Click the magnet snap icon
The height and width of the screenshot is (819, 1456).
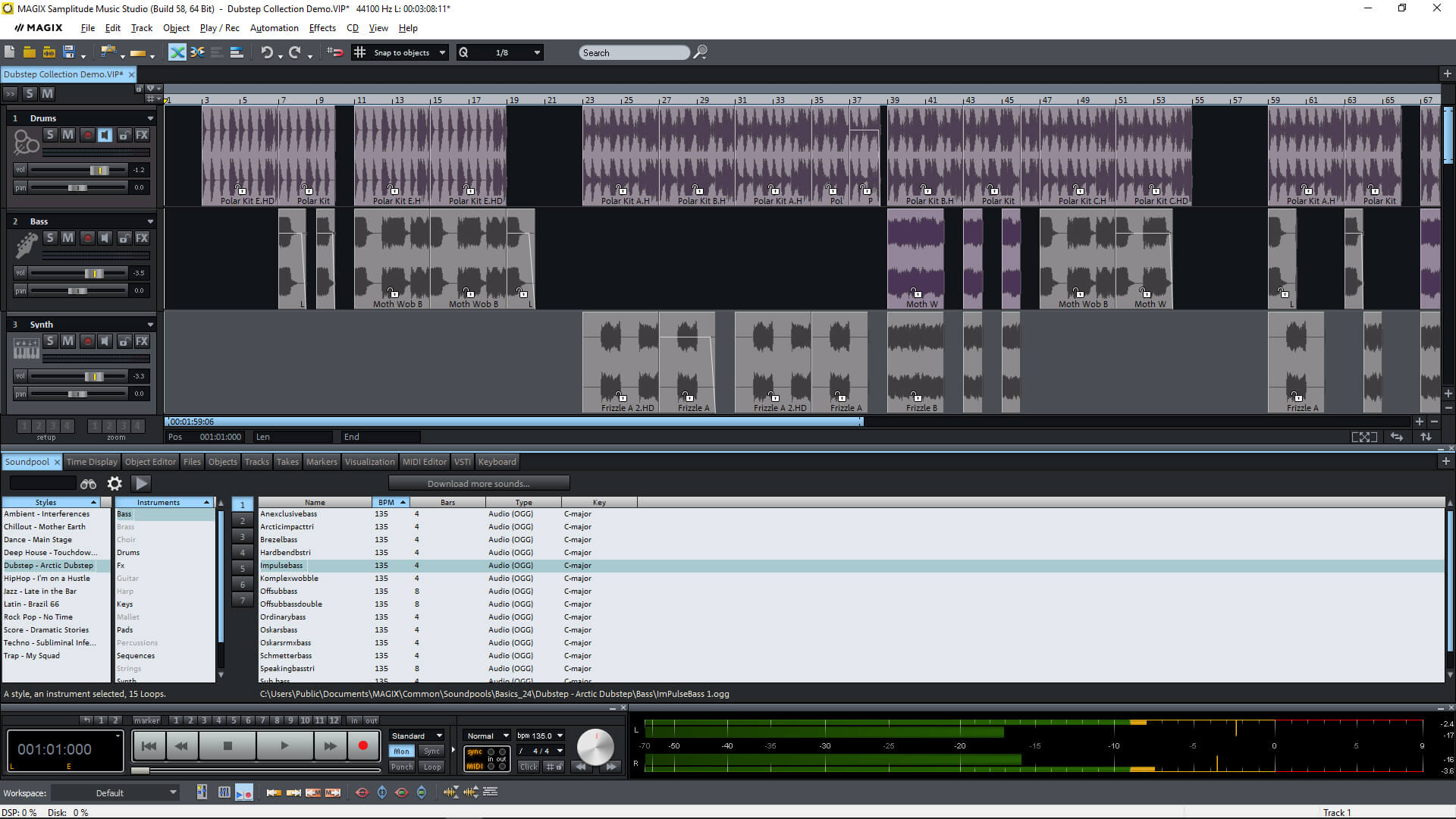[335, 52]
